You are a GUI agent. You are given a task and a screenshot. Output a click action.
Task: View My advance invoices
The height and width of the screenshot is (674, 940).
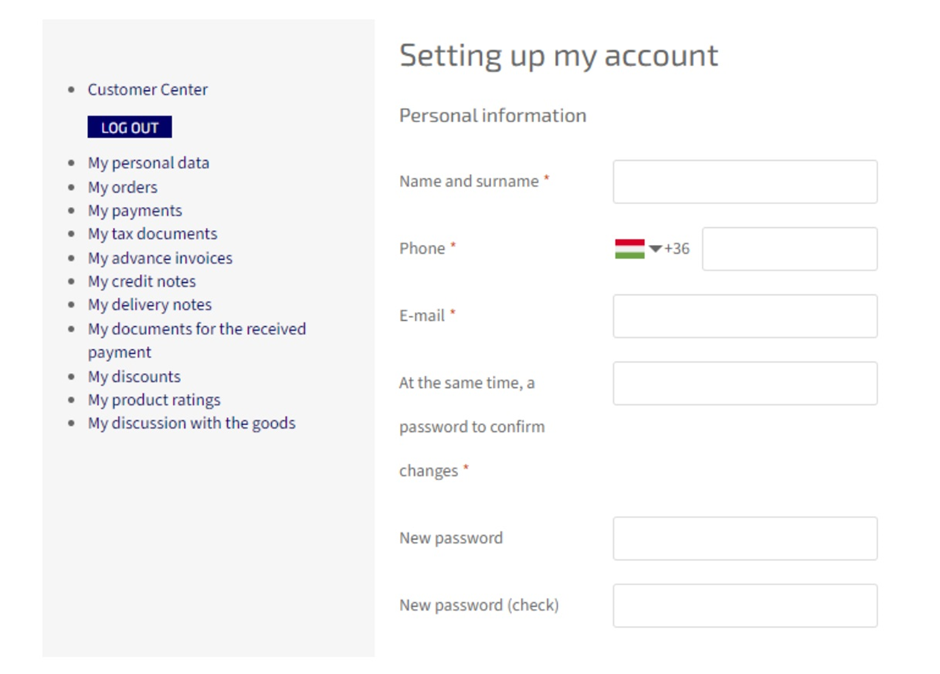(x=160, y=258)
